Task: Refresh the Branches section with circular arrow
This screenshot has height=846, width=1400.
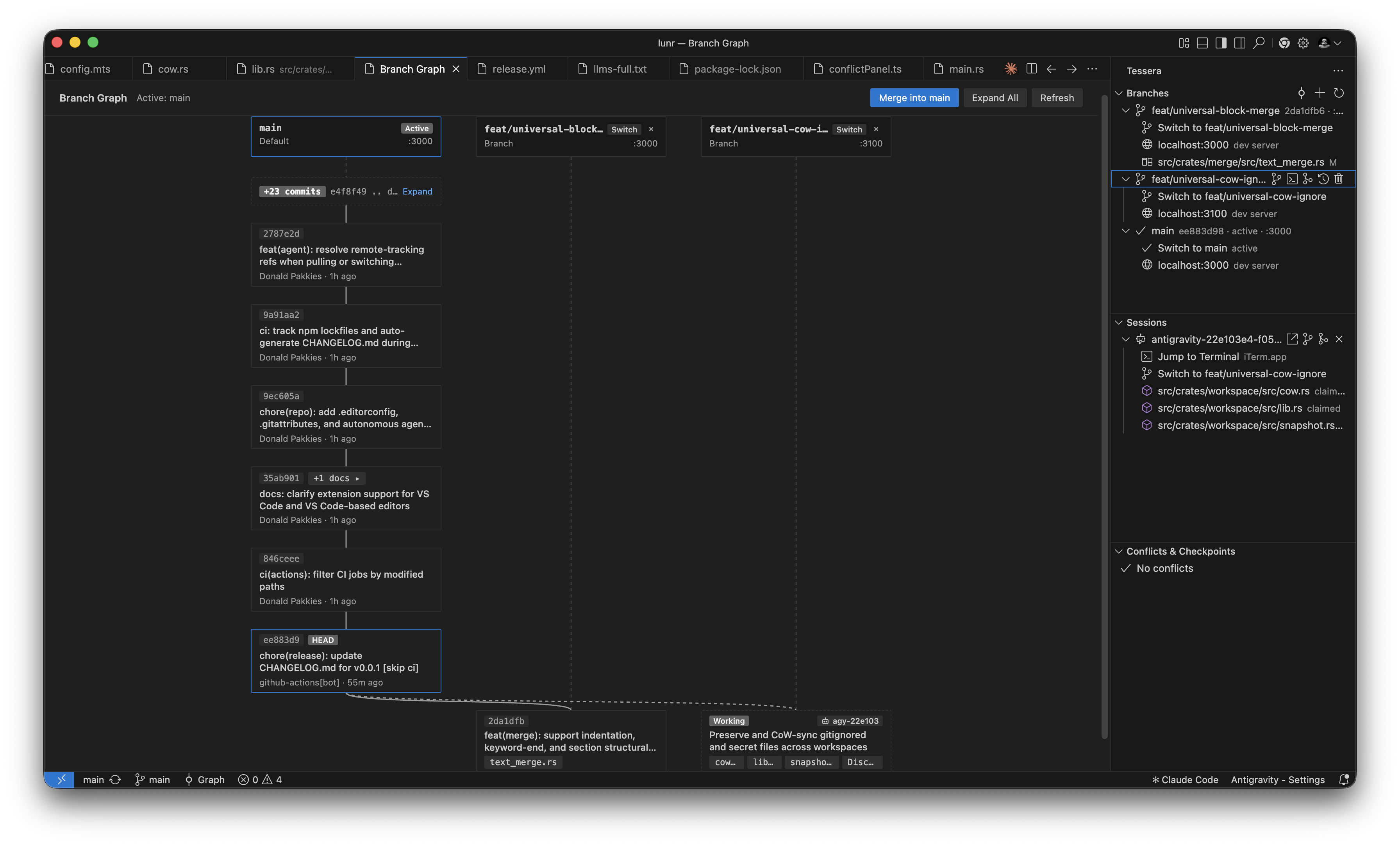Action: 1339,93
